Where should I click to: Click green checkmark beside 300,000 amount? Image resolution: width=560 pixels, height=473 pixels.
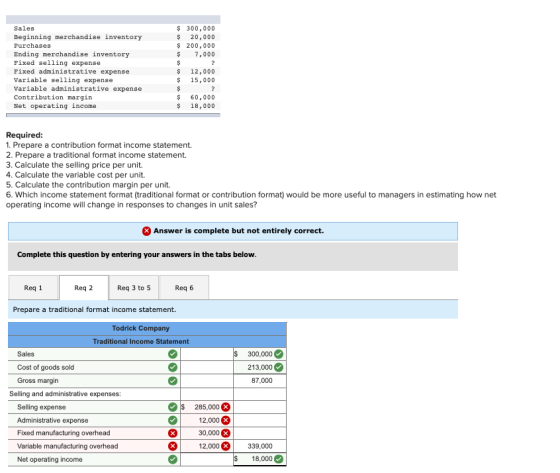[279, 354]
